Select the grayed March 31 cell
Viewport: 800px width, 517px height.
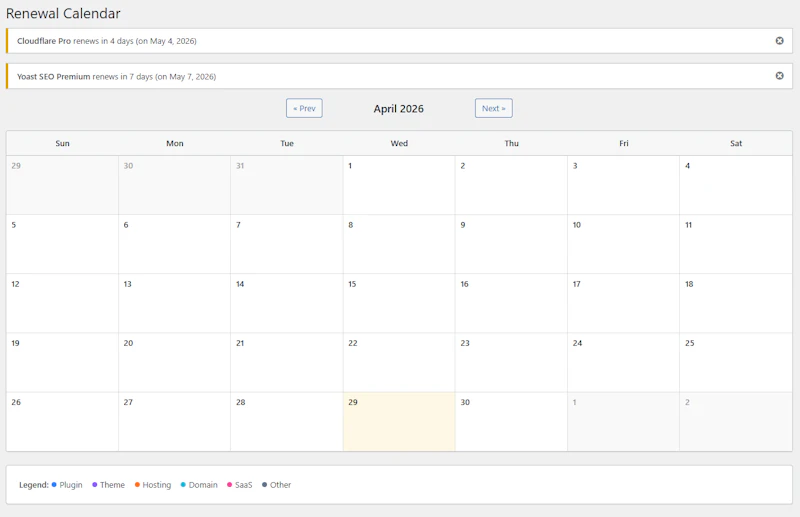(287, 185)
